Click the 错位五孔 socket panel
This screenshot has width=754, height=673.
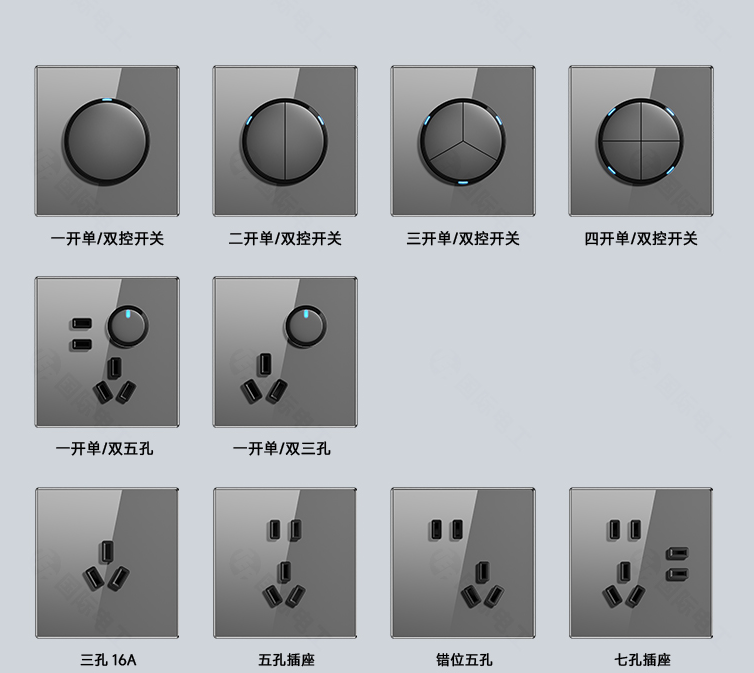click(463, 563)
